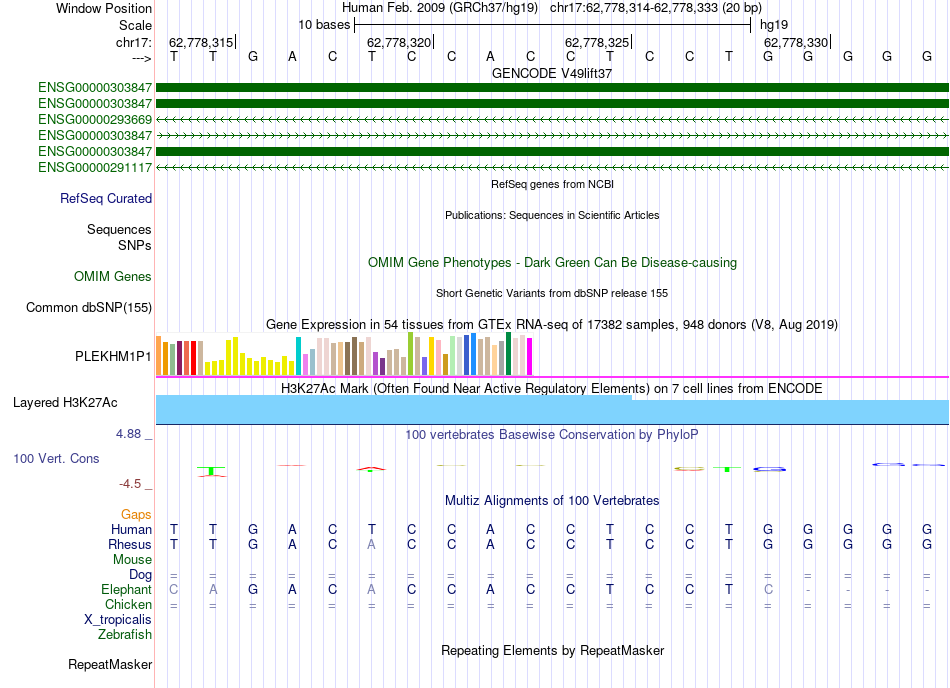Click the ENSG00000291117 leftward-arrow intron line

pos(552,167)
